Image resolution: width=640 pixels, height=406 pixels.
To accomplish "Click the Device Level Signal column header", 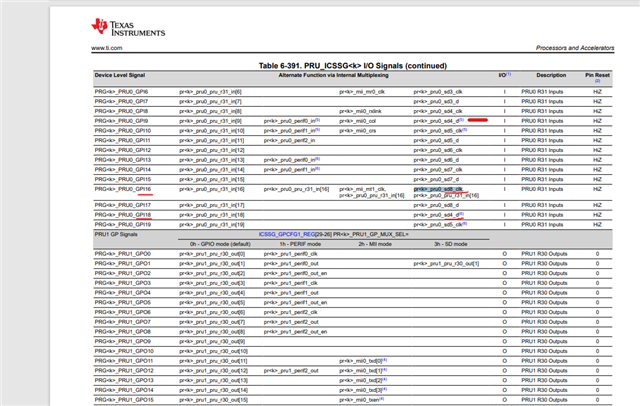I will [120, 75].
